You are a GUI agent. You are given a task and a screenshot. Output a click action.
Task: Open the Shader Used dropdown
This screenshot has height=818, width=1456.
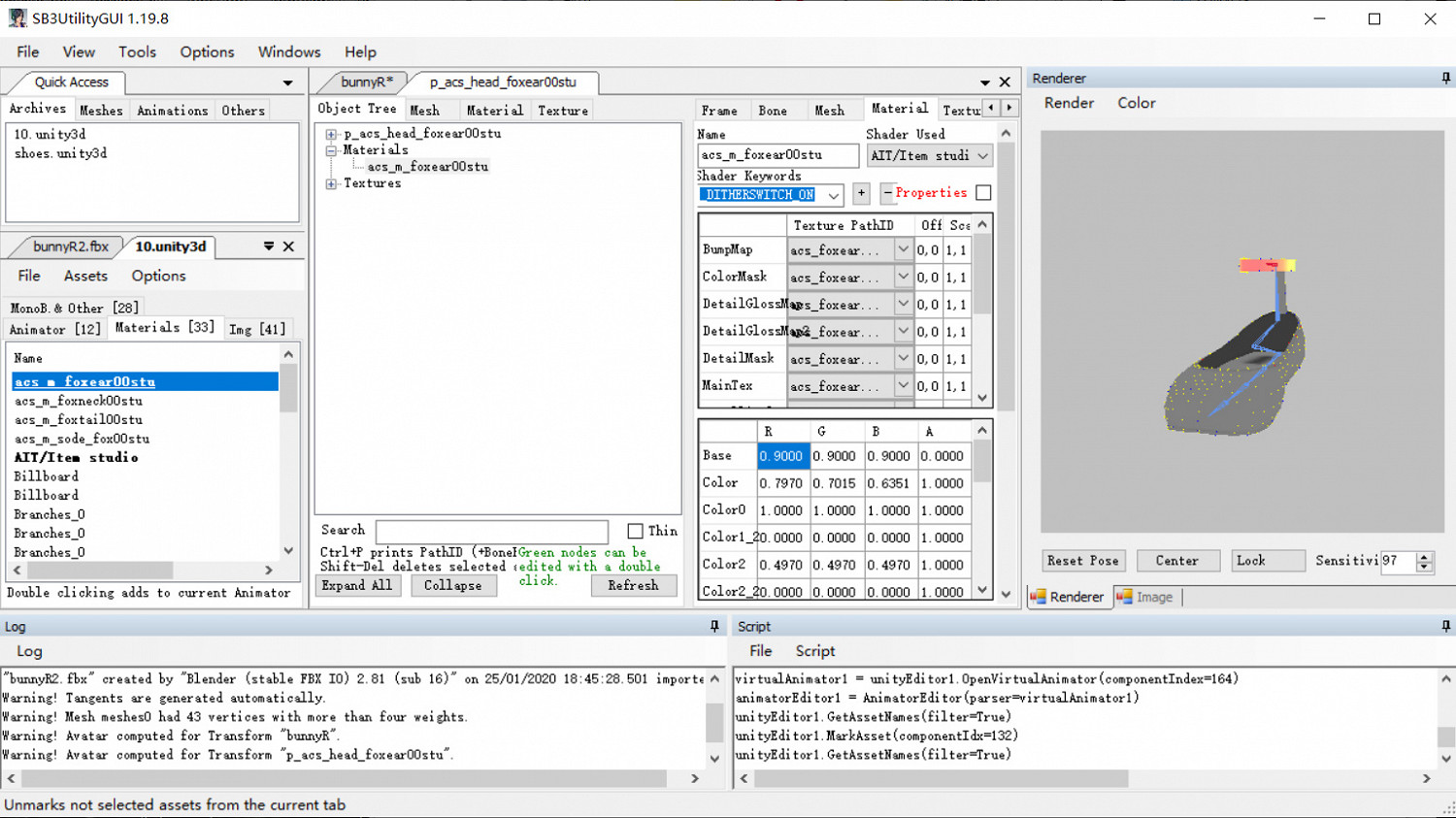coord(982,155)
